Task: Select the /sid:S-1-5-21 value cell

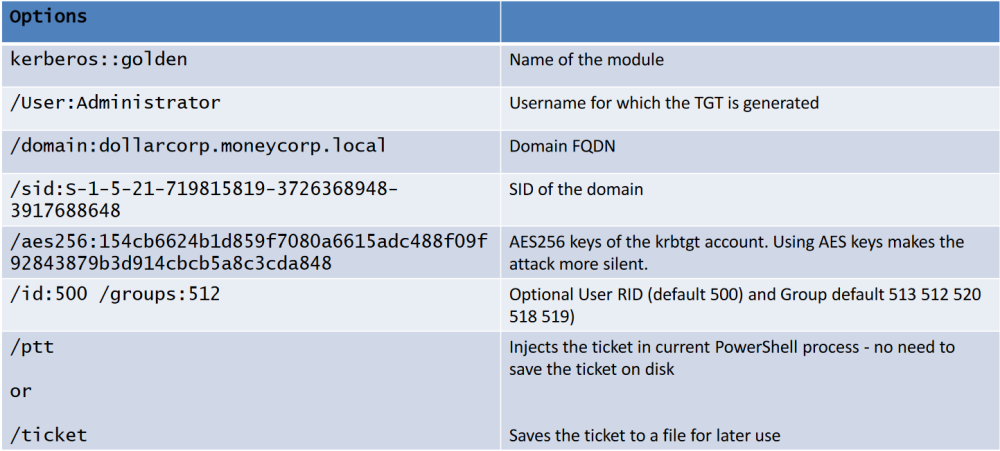Action: pos(251,200)
